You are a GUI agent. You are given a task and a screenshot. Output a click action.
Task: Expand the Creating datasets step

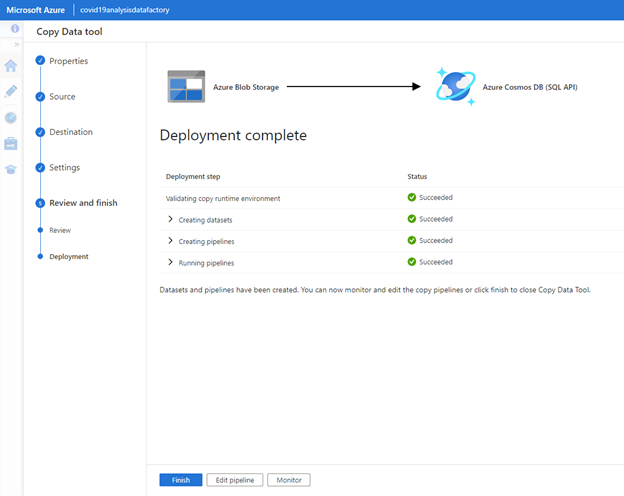click(170, 219)
